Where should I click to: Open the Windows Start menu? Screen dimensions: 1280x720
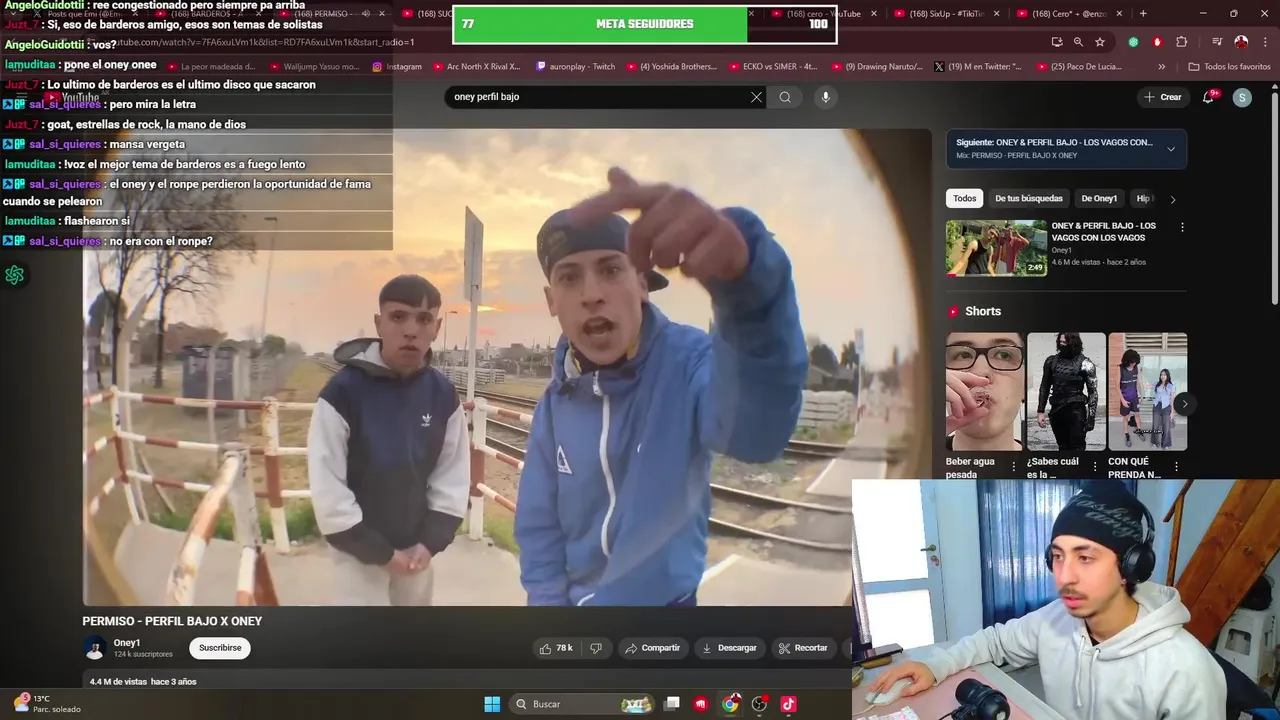492,704
